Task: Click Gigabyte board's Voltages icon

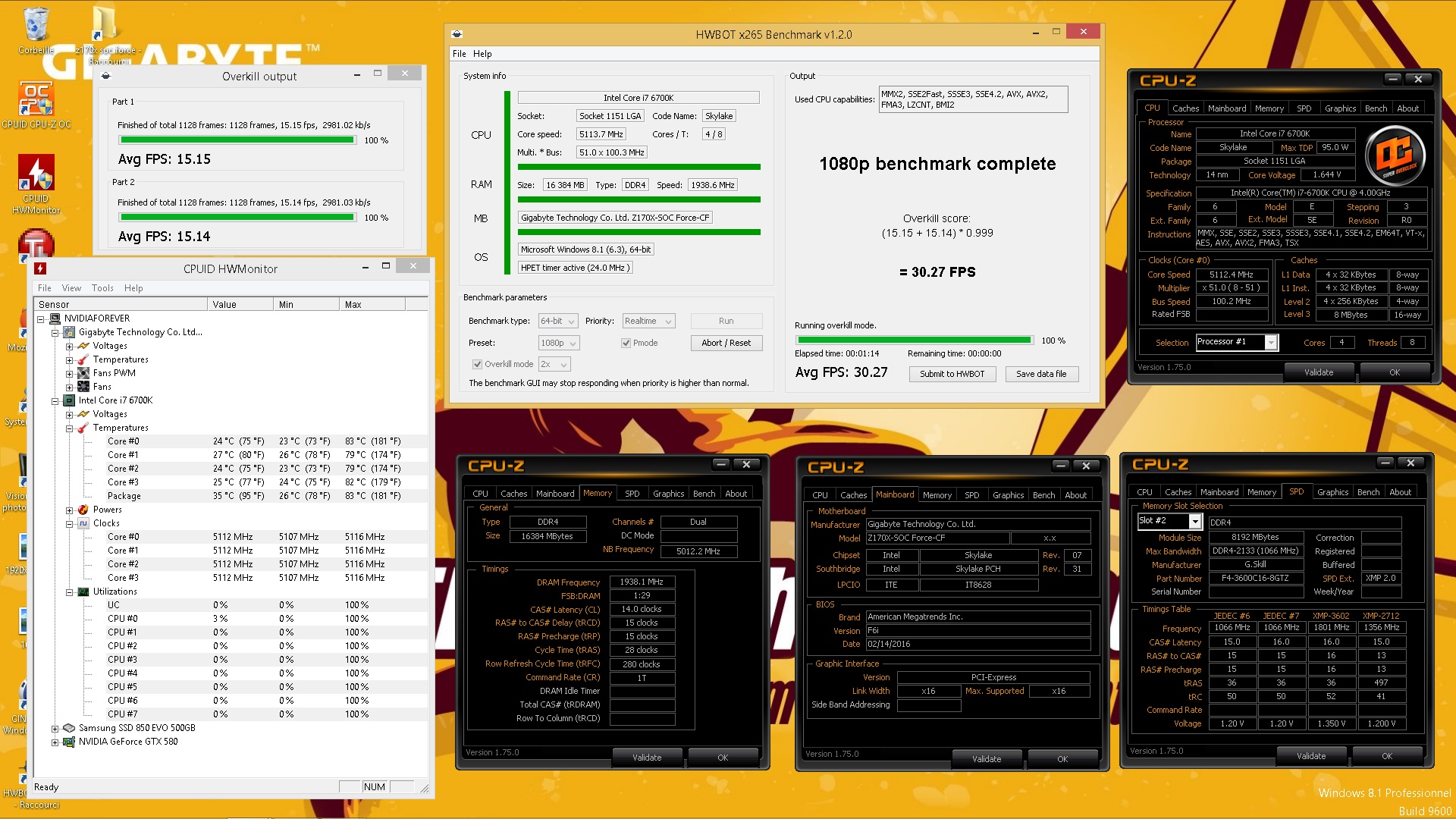Action: [x=83, y=346]
